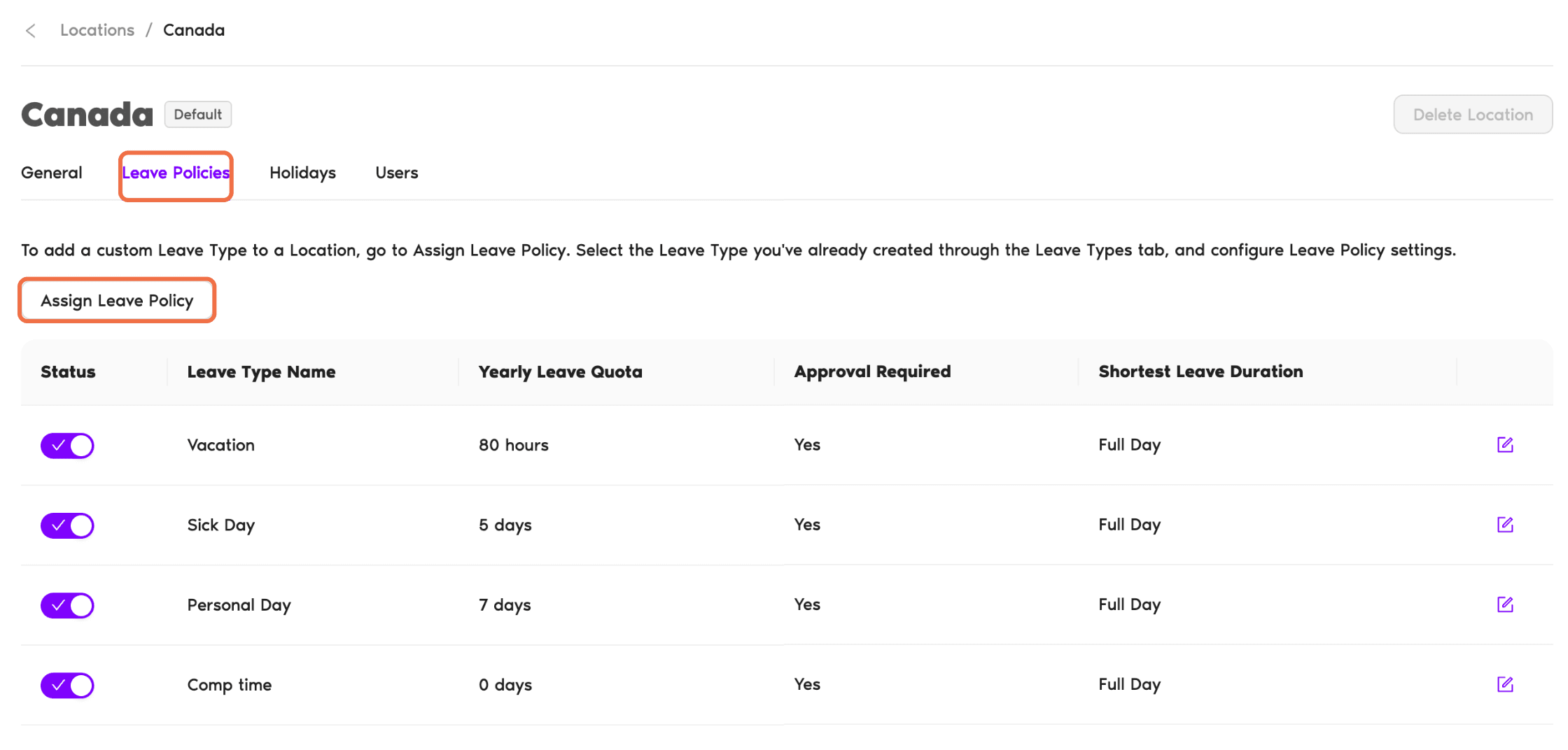Disable the Vacation leave type toggle
Image resolution: width=1568 pixels, height=750 pixels.
[x=67, y=446]
